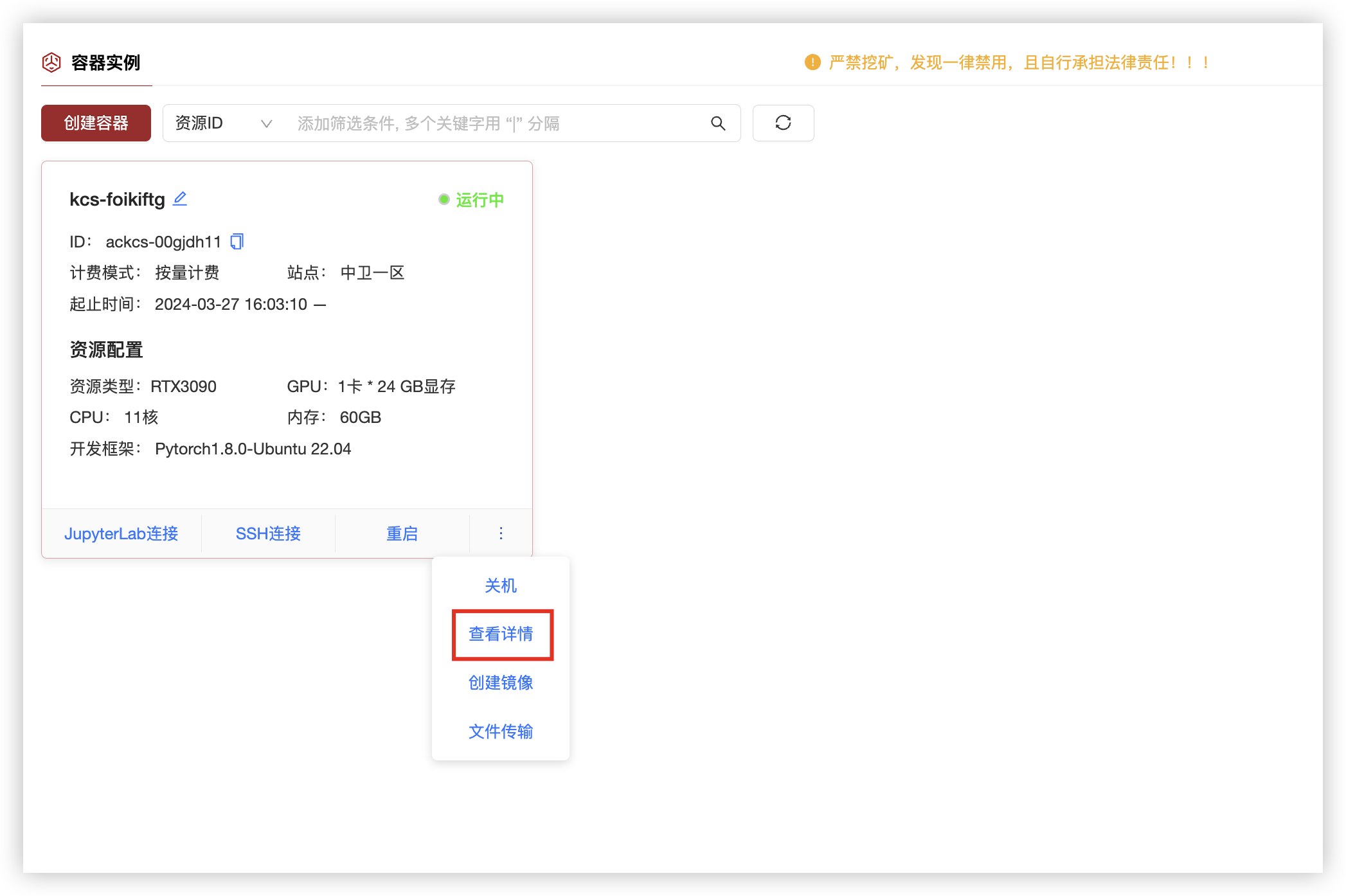Open the more actions ellipsis on container card
This screenshot has height=896, width=1346.
pos(500,533)
